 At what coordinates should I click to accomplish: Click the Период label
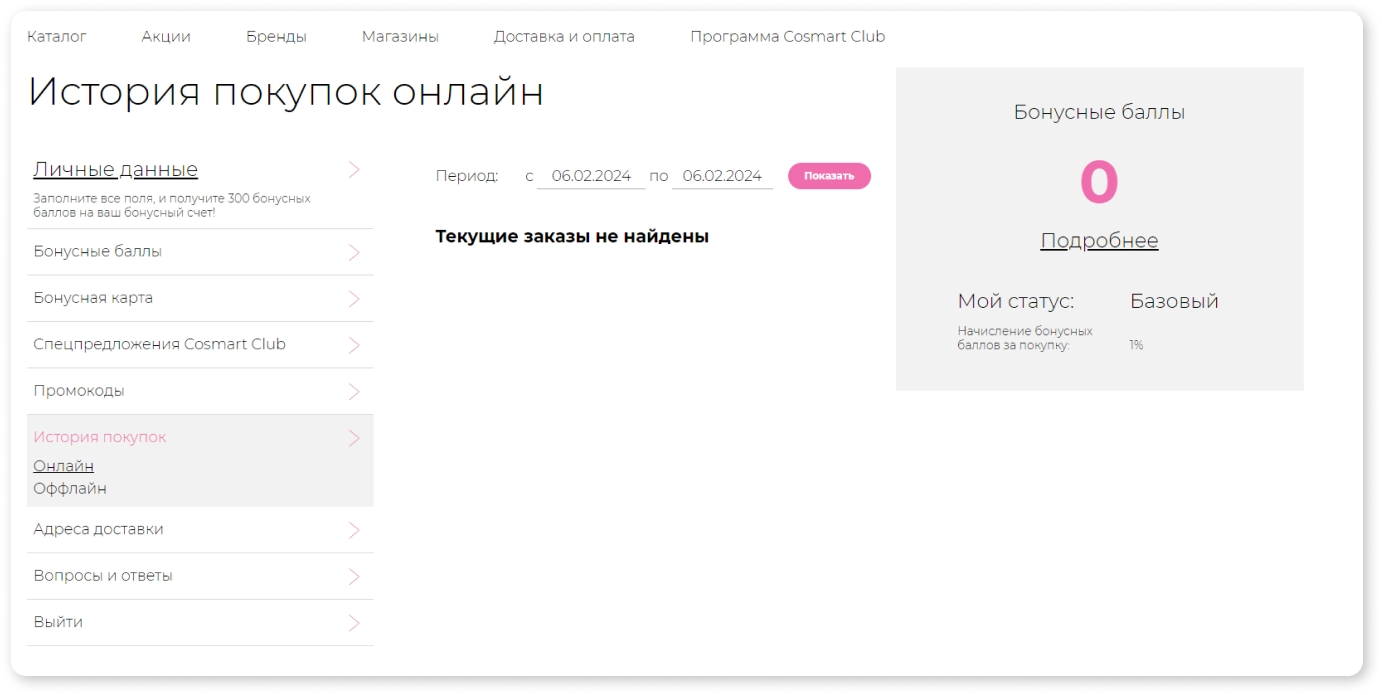tap(467, 176)
